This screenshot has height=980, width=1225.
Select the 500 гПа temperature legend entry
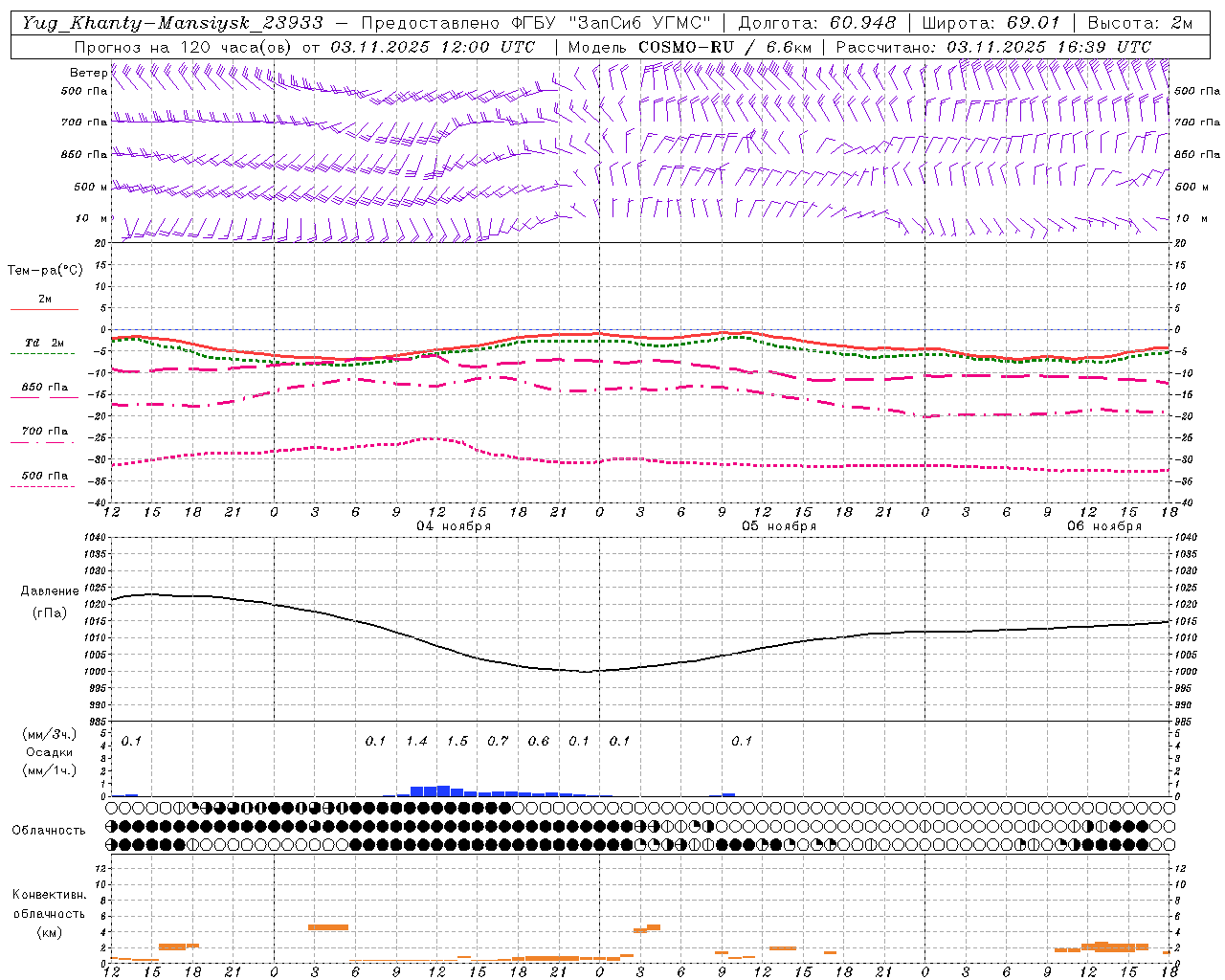(x=45, y=476)
